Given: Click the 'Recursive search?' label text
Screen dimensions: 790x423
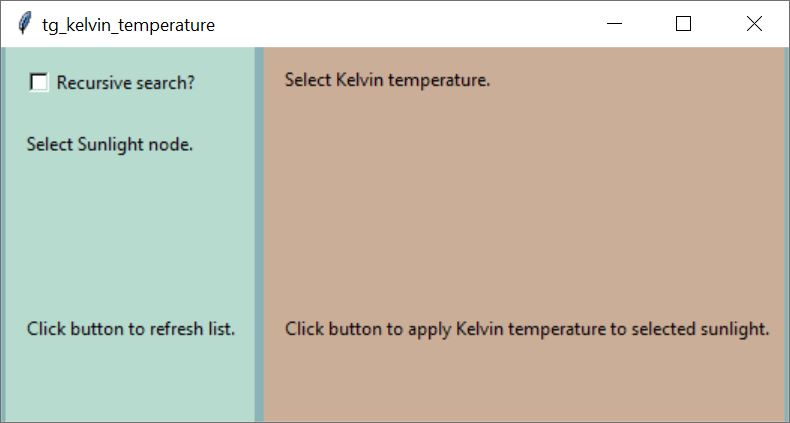Looking at the screenshot, I should pos(125,83).
